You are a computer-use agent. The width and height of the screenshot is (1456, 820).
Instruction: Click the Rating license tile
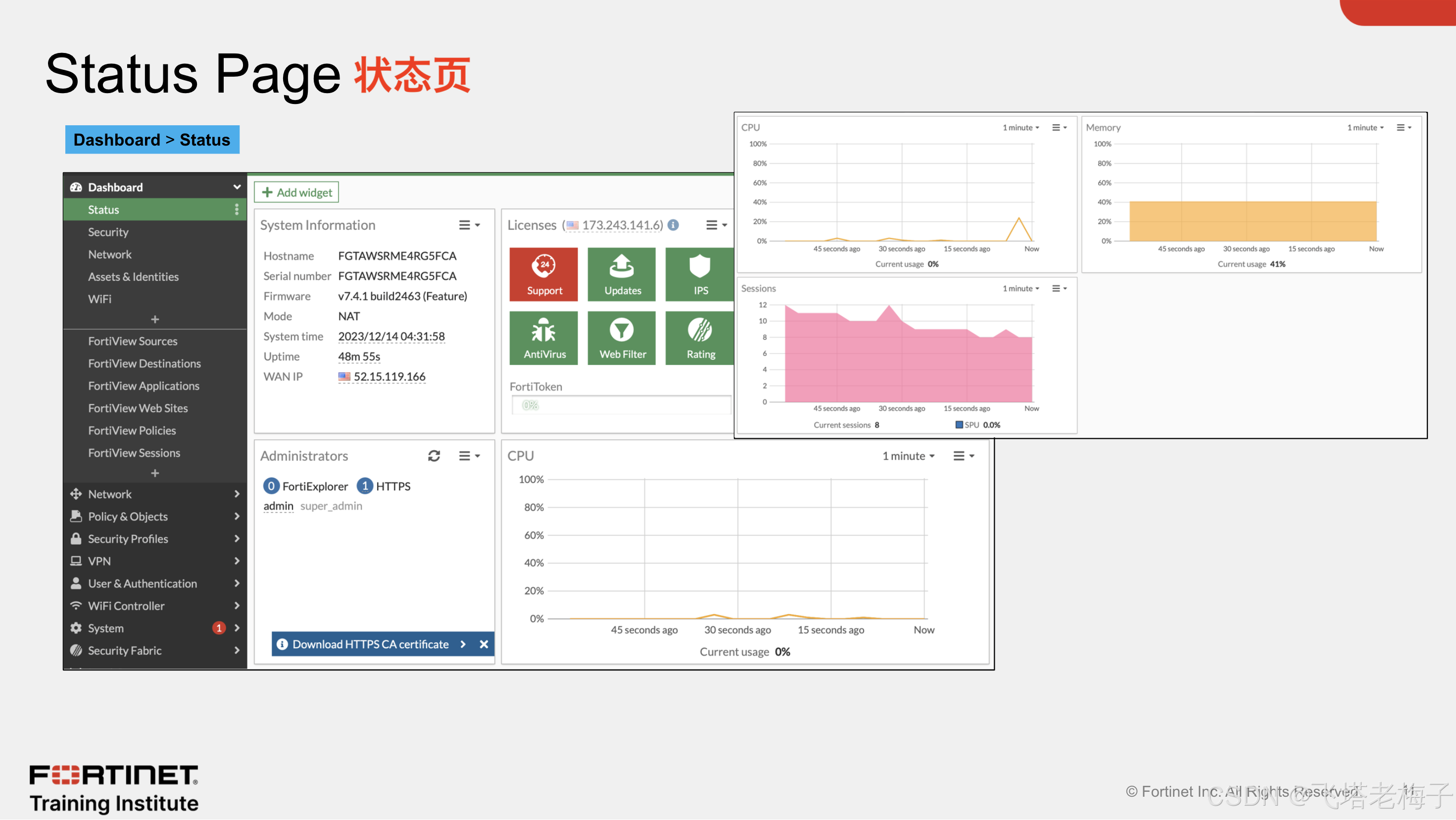click(700, 338)
